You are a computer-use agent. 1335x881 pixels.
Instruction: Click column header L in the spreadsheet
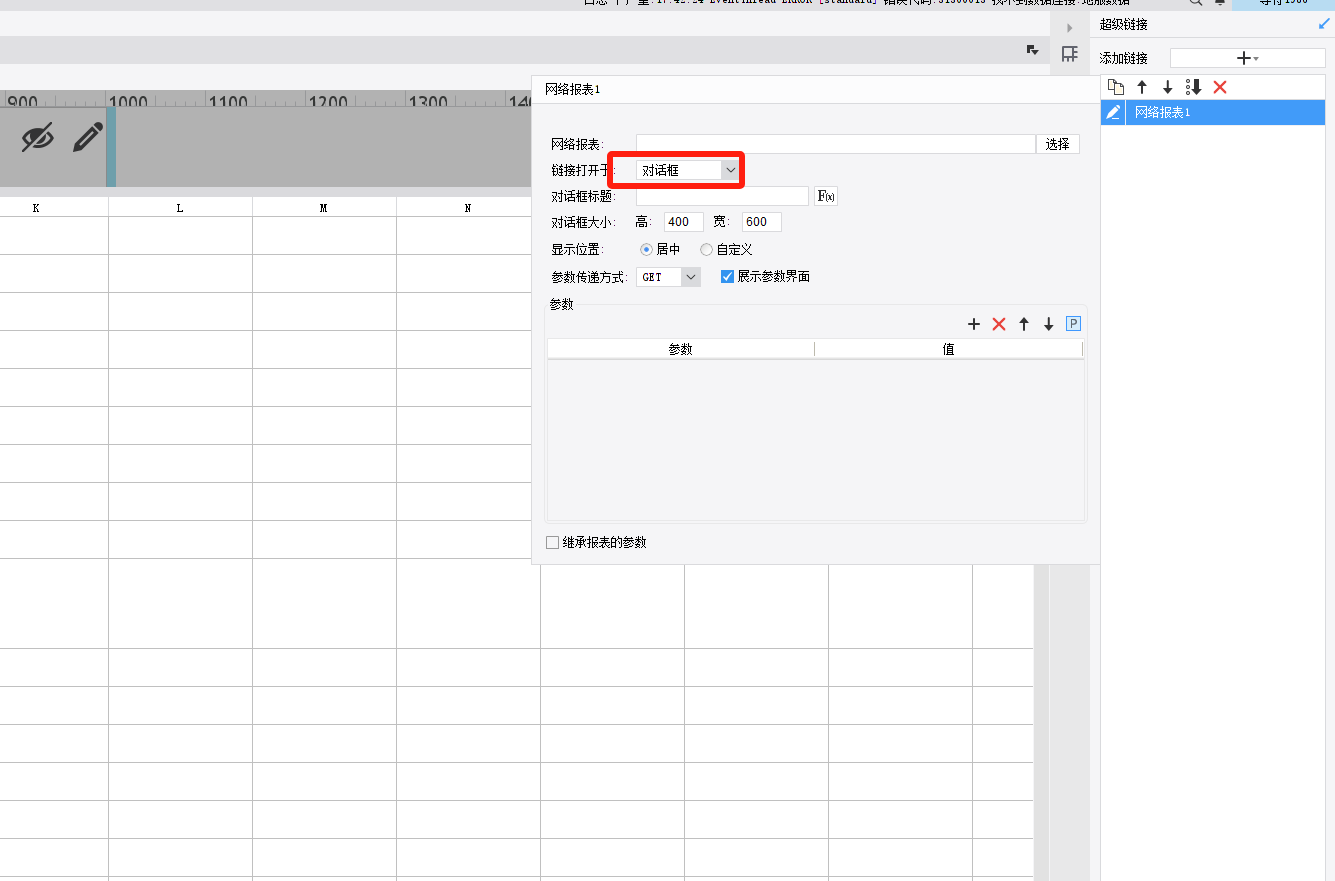coord(180,208)
